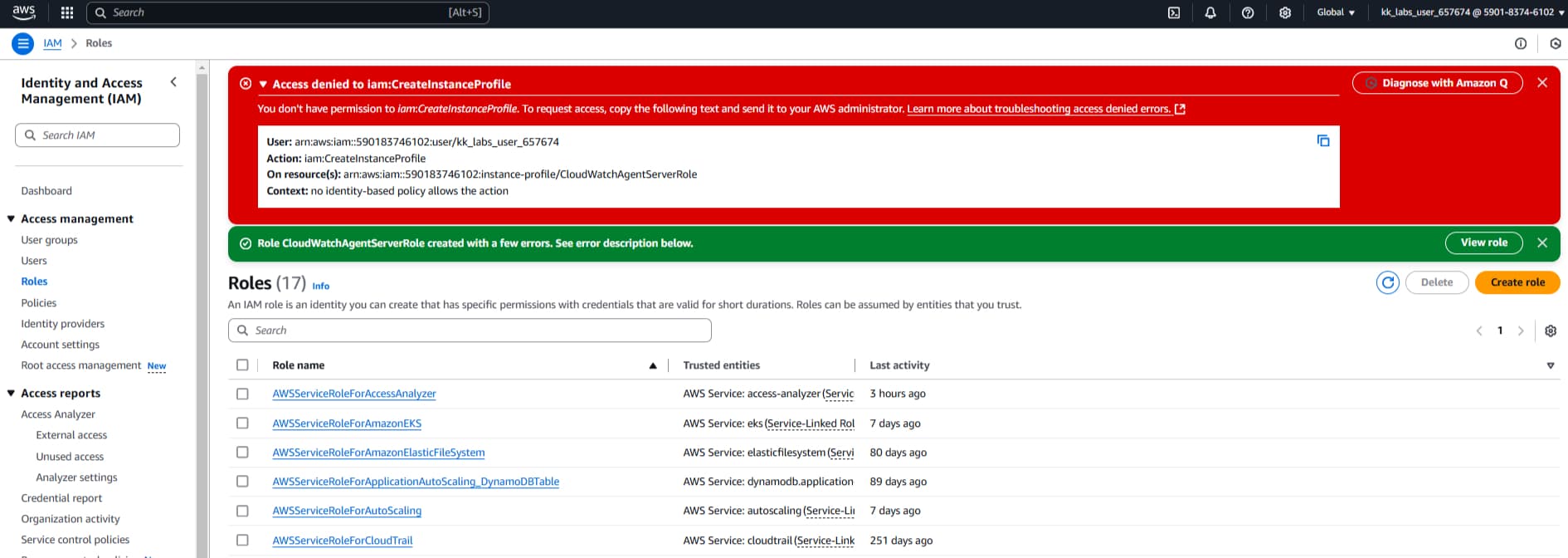
Task: Open the top bar settings gear
Action: pos(1285,12)
